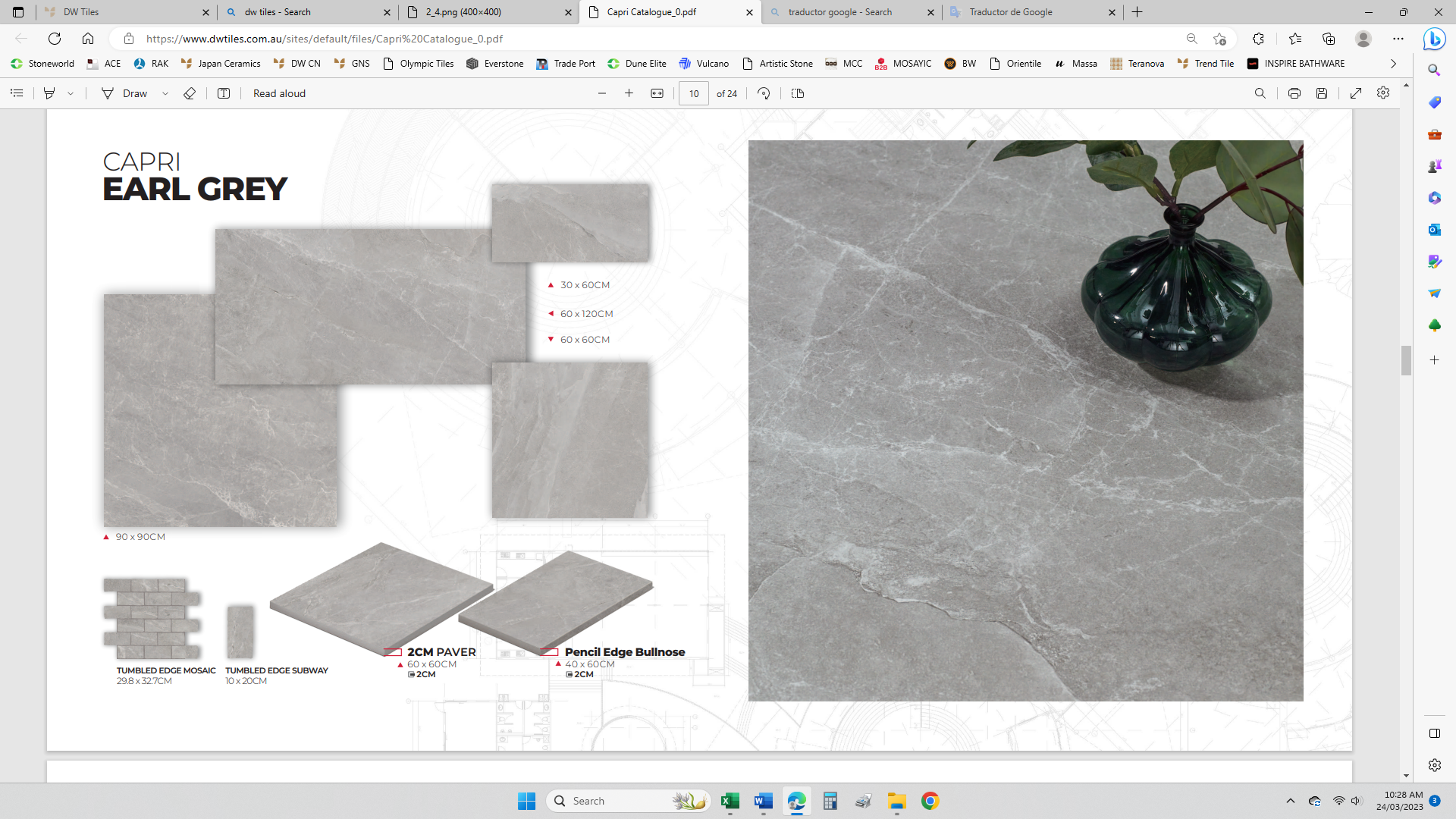1456x819 pixels.
Task: Add a sidebar app with the plus
Action: (x=1434, y=360)
